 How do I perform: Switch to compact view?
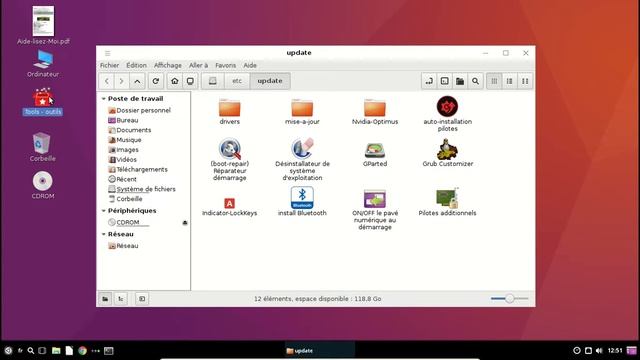pos(525,81)
